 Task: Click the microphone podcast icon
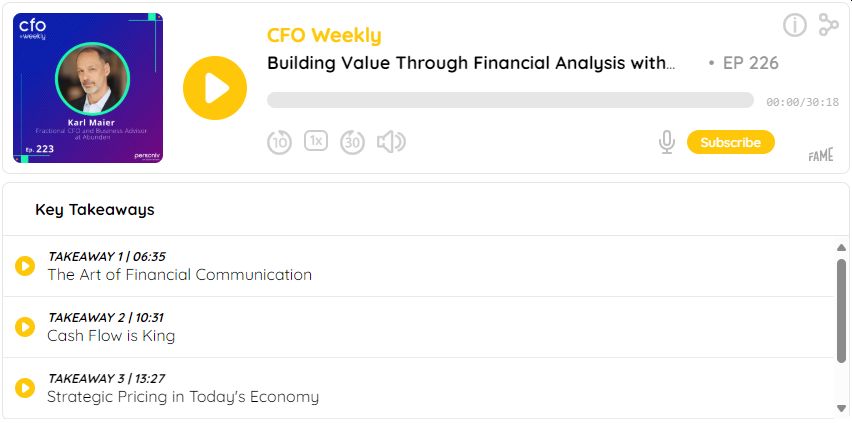click(x=667, y=142)
